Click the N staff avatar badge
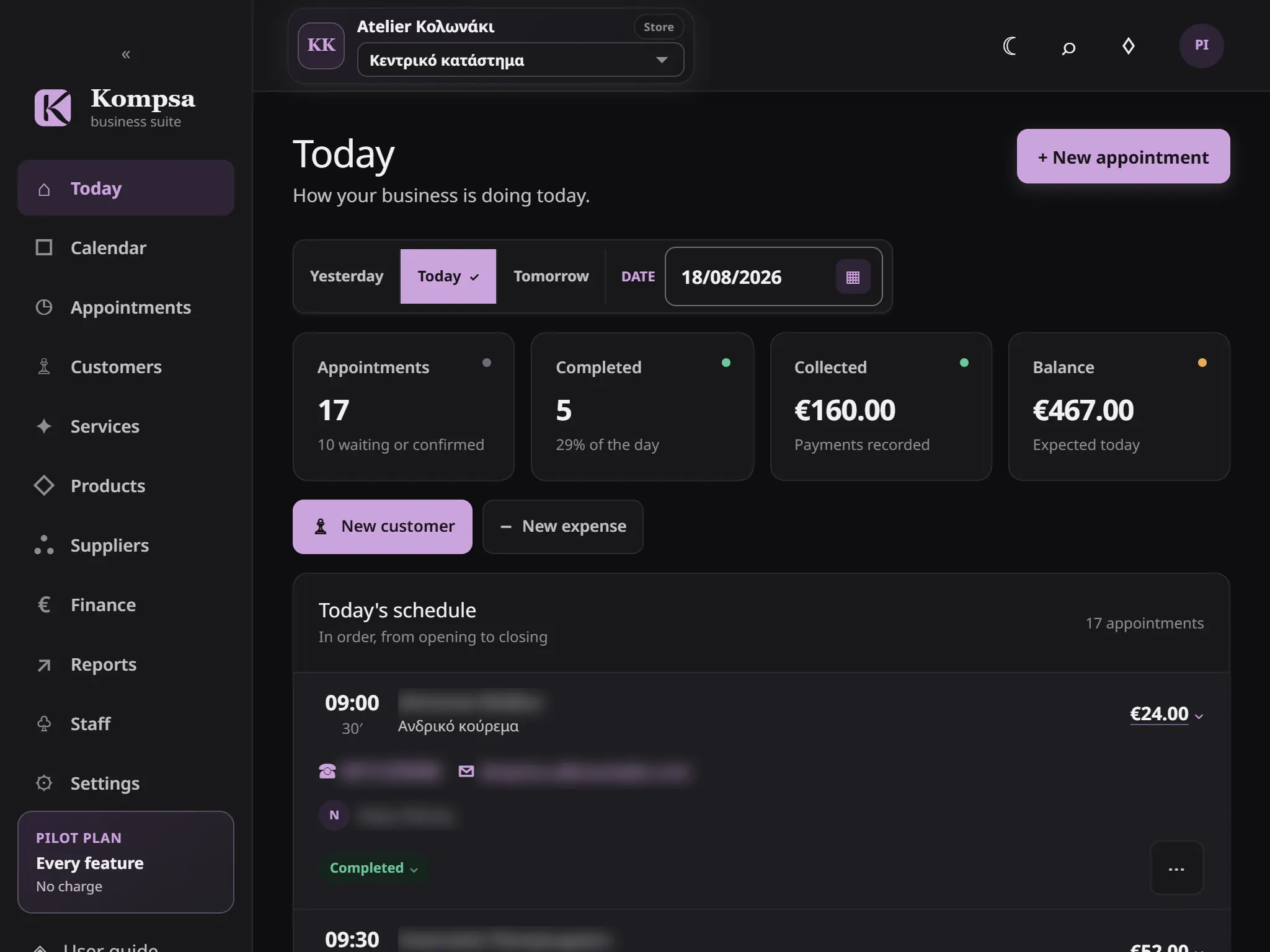 point(334,815)
